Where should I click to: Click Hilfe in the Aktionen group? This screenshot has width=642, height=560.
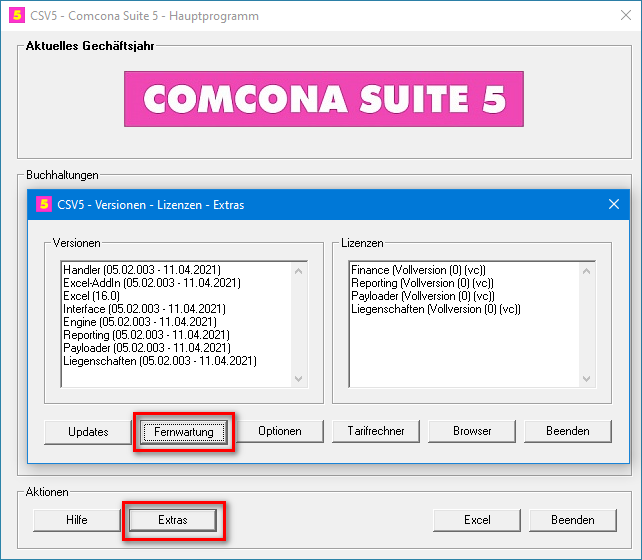[77, 520]
